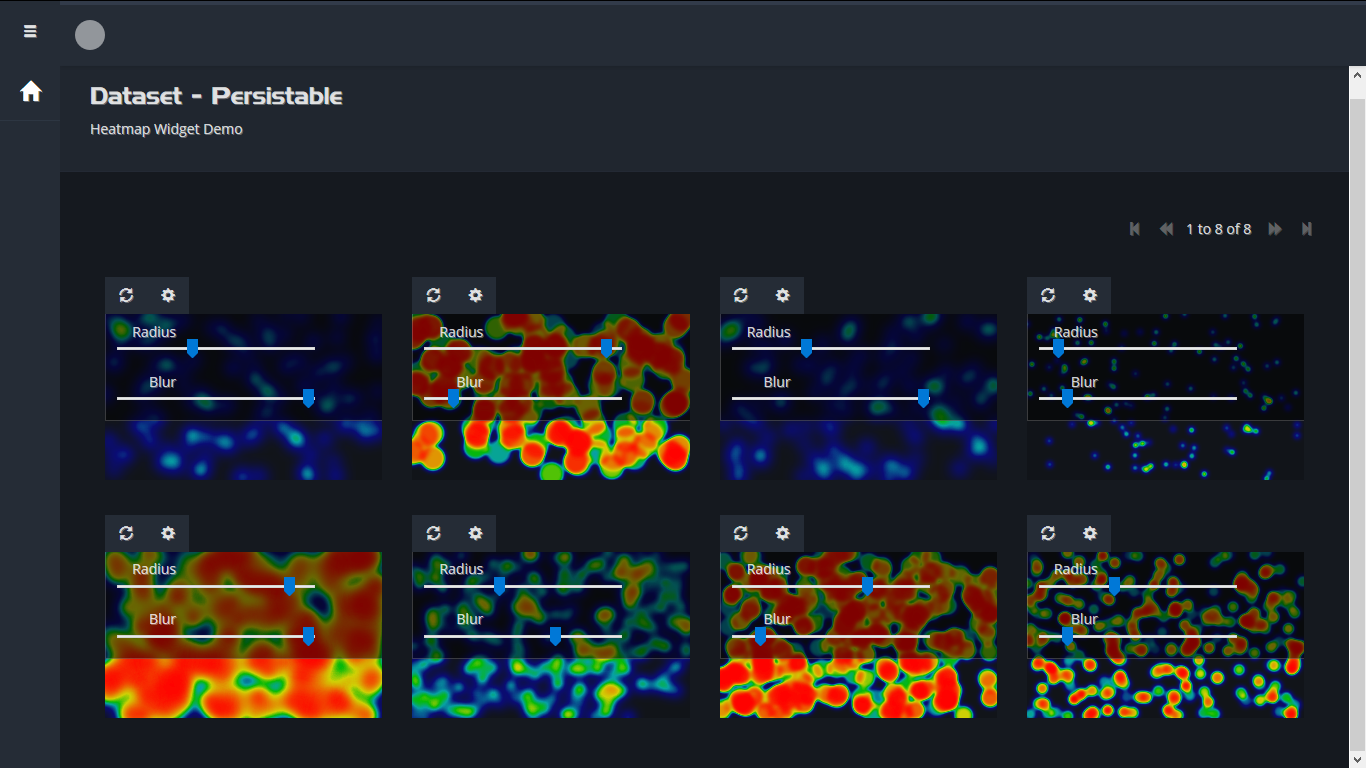Open settings of first heatmap in top row
Image resolution: width=1366 pixels, height=768 pixels.
coord(168,295)
